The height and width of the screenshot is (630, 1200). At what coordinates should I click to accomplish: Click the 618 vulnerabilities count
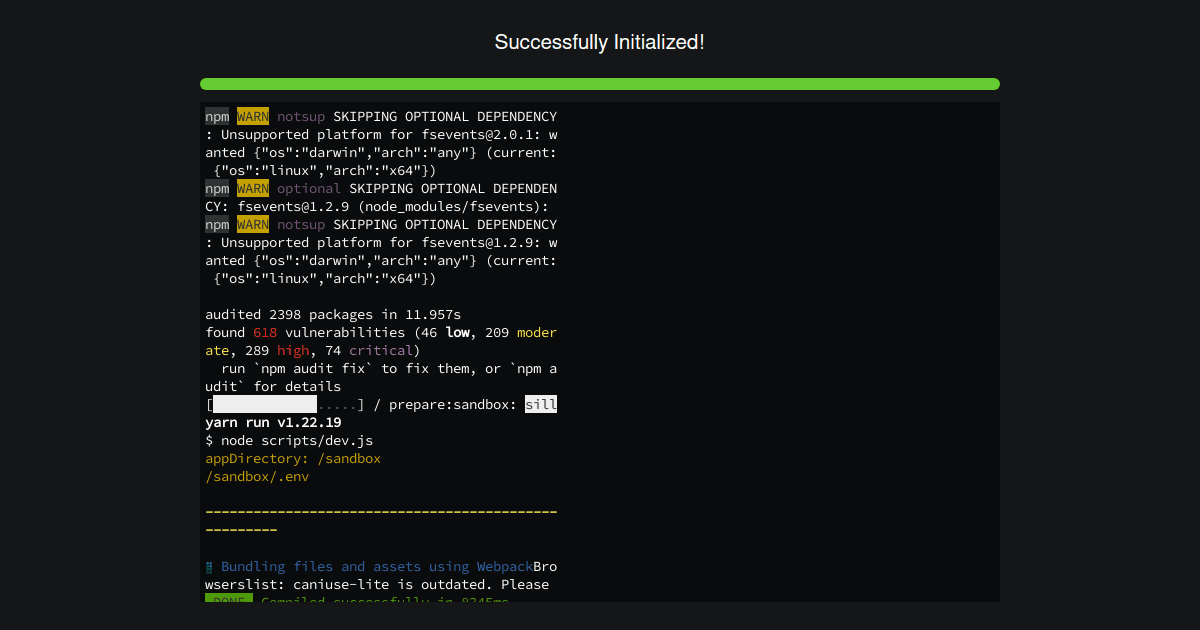[x=265, y=332]
